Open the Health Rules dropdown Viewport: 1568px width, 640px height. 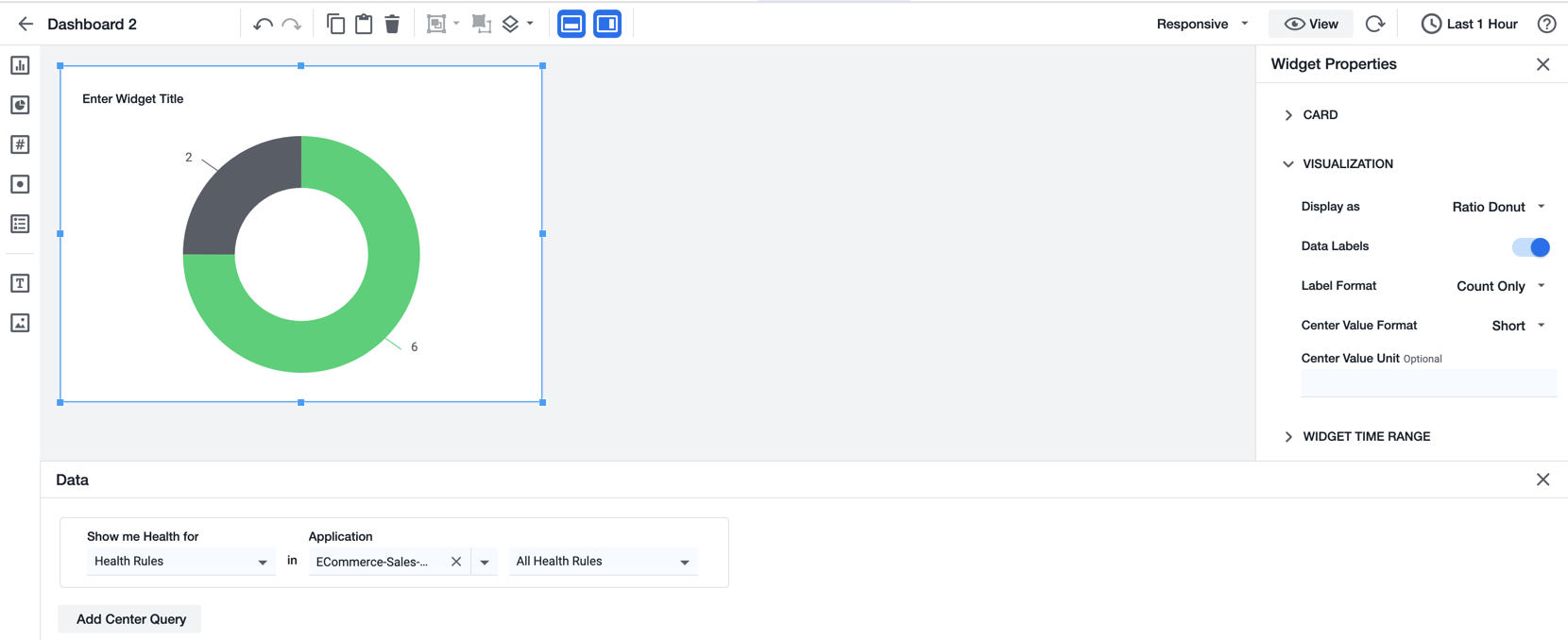click(180, 562)
